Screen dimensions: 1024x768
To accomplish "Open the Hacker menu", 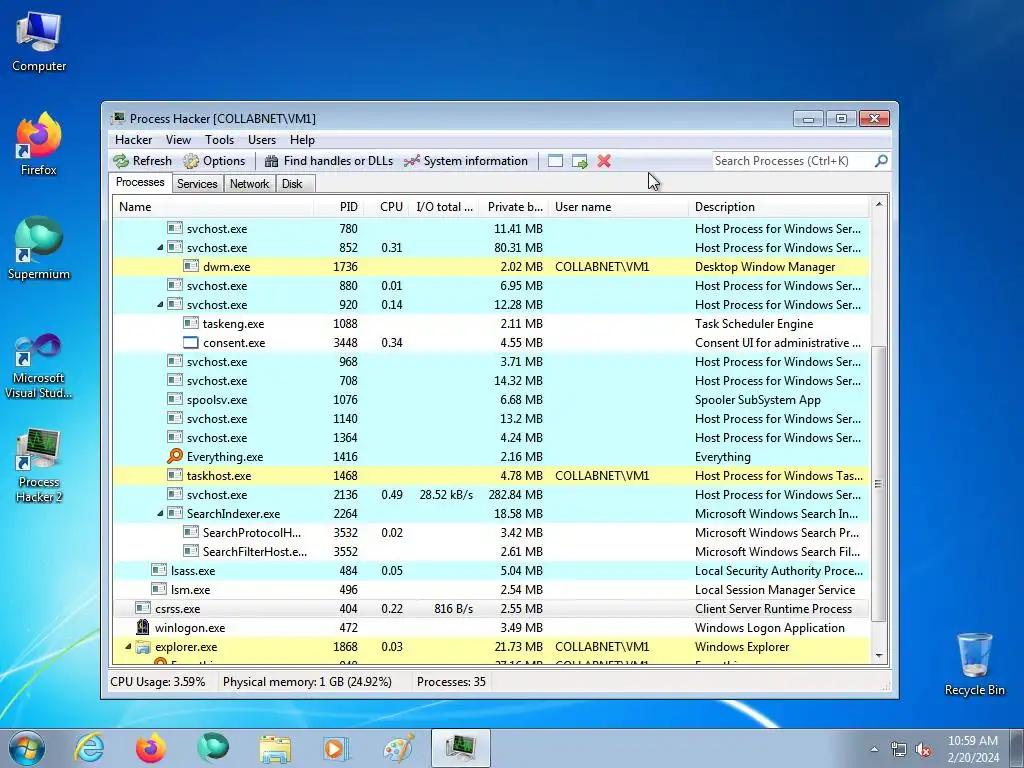I will click(x=133, y=140).
